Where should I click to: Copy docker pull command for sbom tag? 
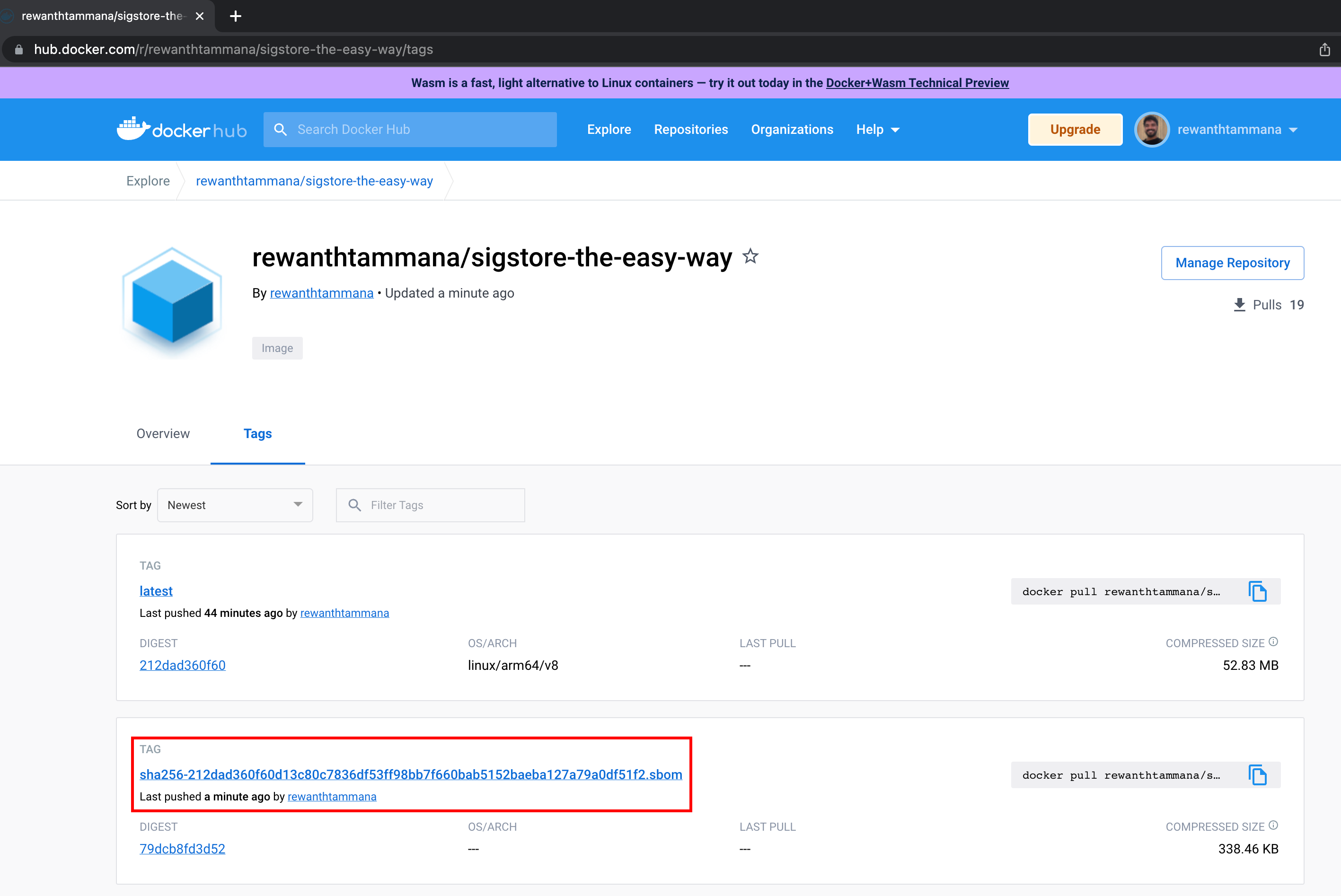click(x=1257, y=775)
